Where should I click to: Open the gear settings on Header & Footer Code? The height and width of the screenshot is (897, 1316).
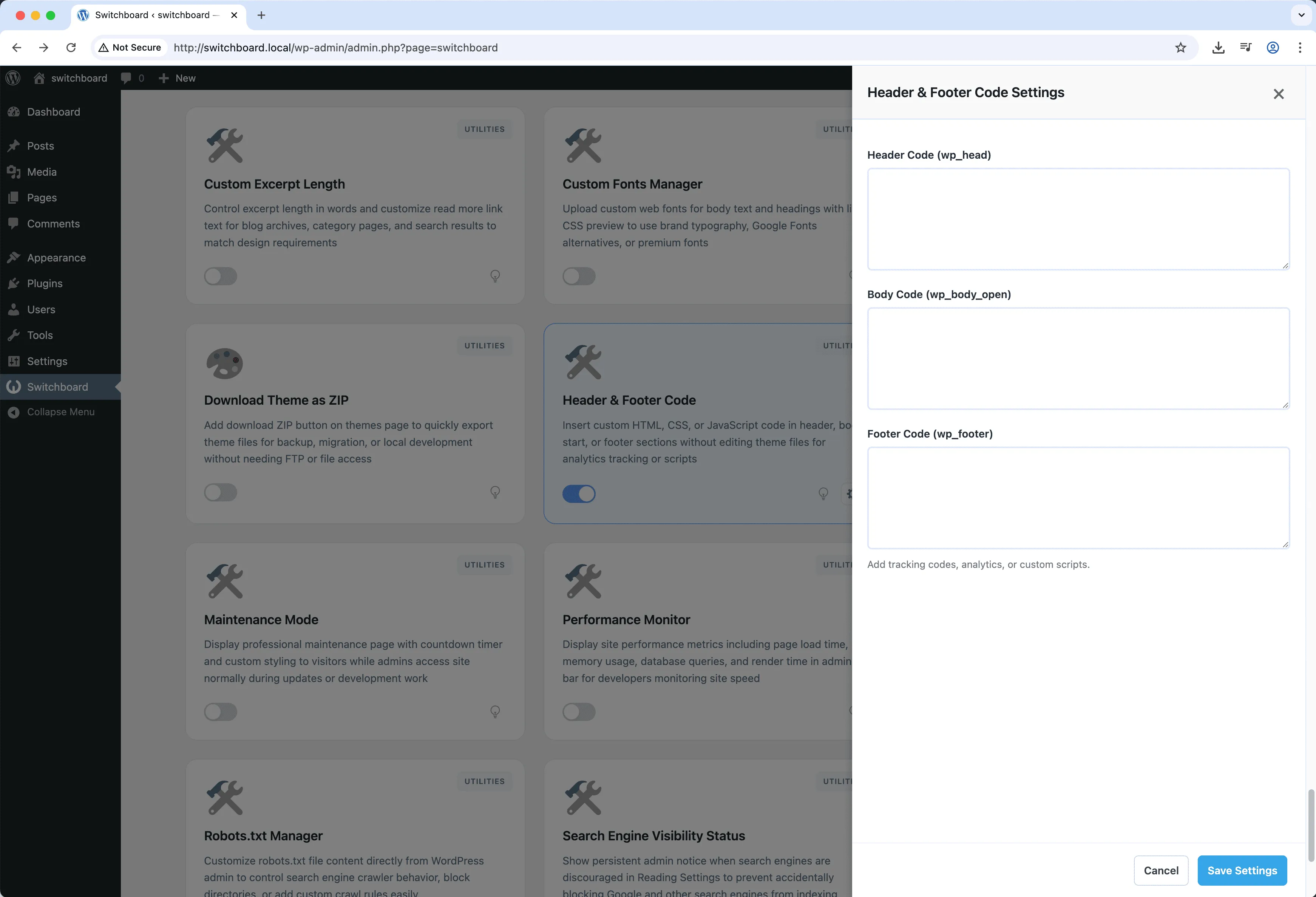click(x=850, y=493)
